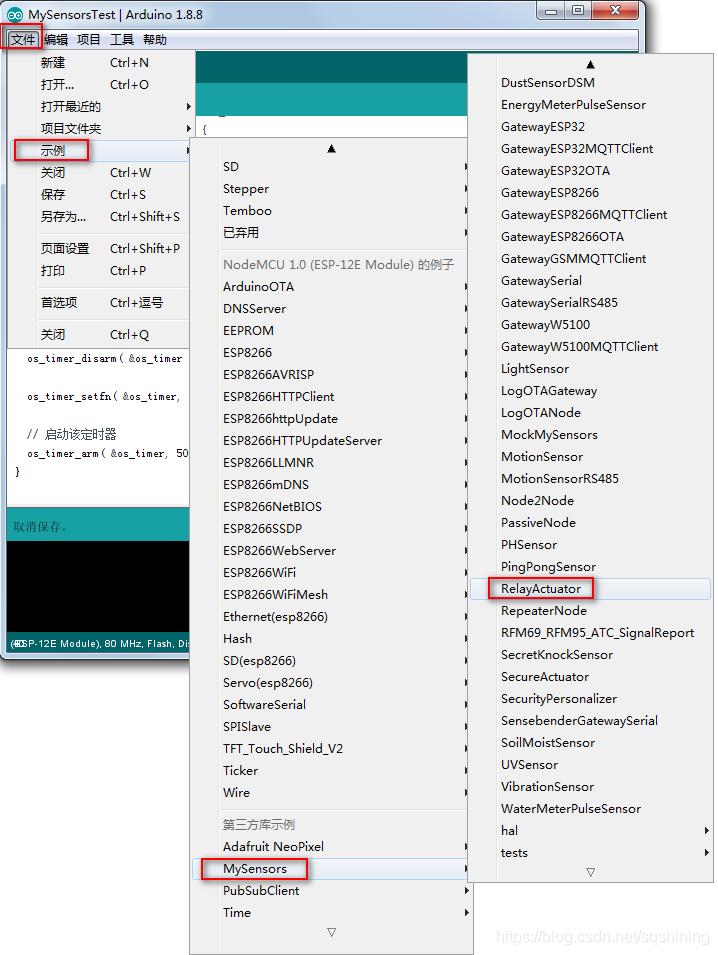Open SoftwareSerial examples submenu

pos(331,705)
